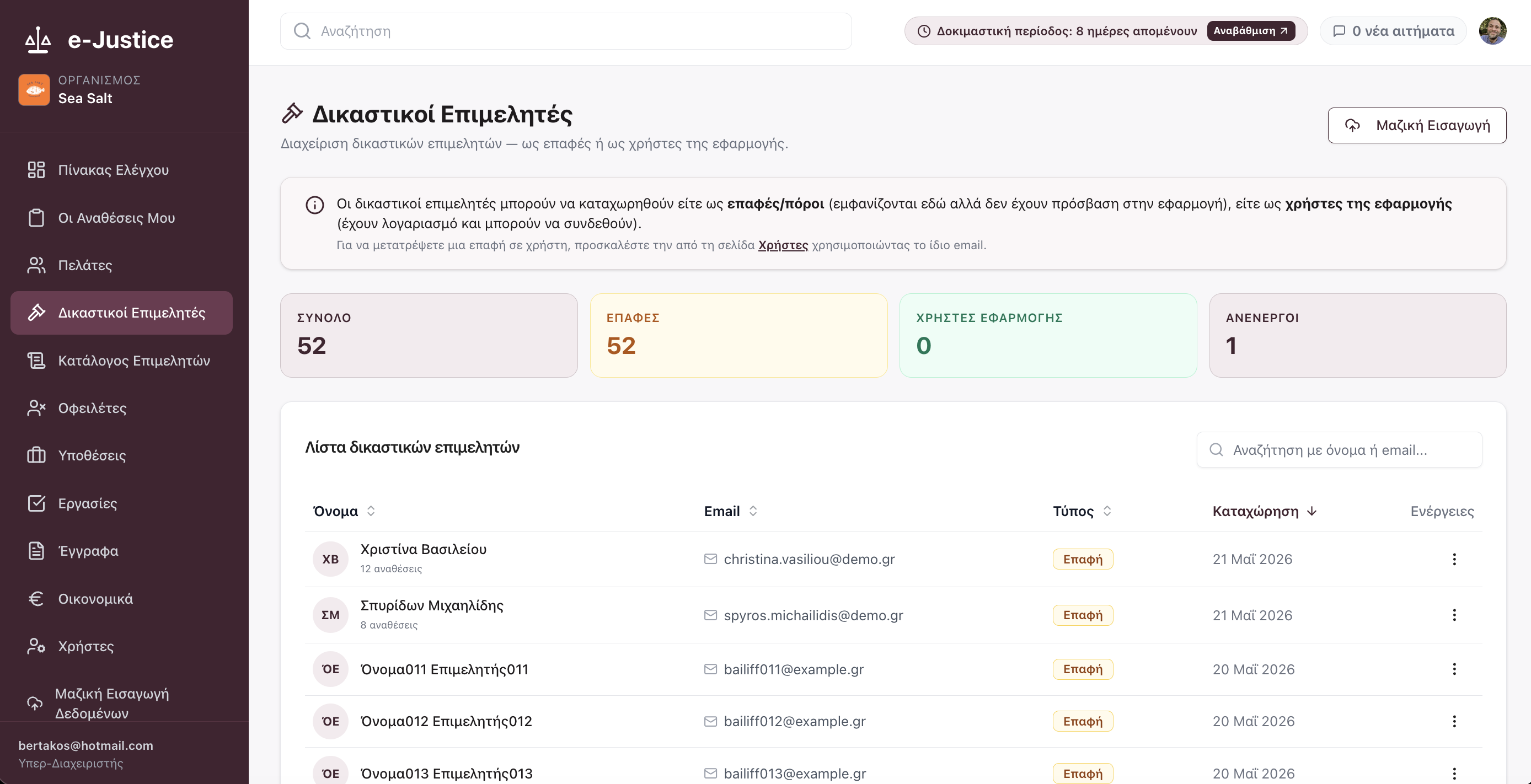Click the email spyros.michailidis@demo.gr
The height and width of the screenshot is (784, 1531).
(x=813, y=615)
